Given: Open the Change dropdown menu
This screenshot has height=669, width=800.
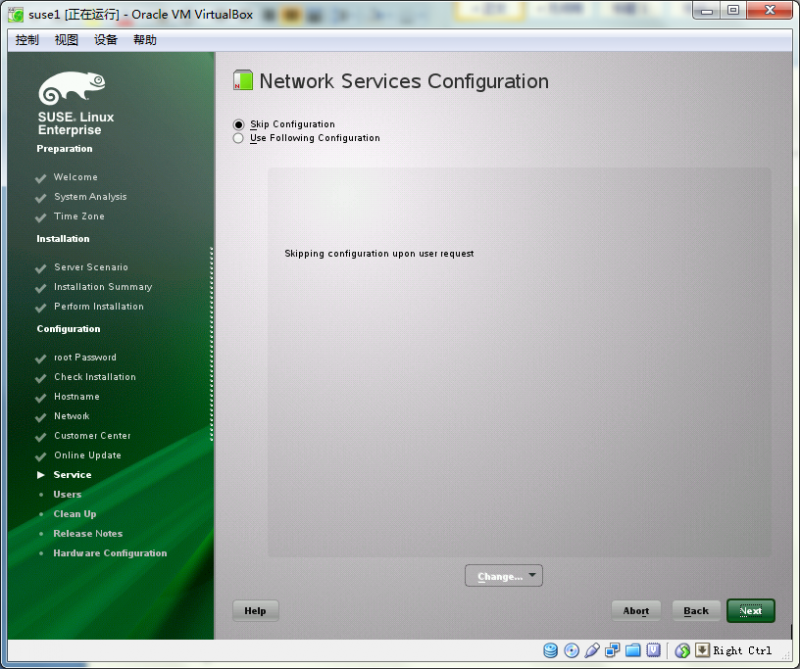Looking at the screenshot, I should [x=503, y=575].
